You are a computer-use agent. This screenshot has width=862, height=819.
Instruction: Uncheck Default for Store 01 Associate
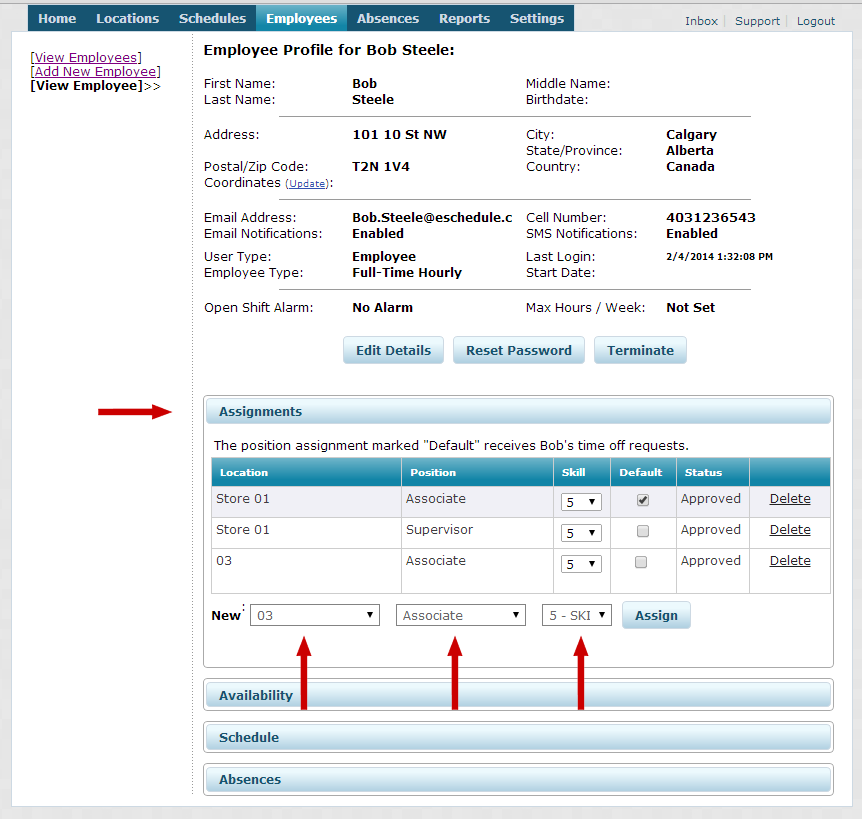tap(643, 500)
